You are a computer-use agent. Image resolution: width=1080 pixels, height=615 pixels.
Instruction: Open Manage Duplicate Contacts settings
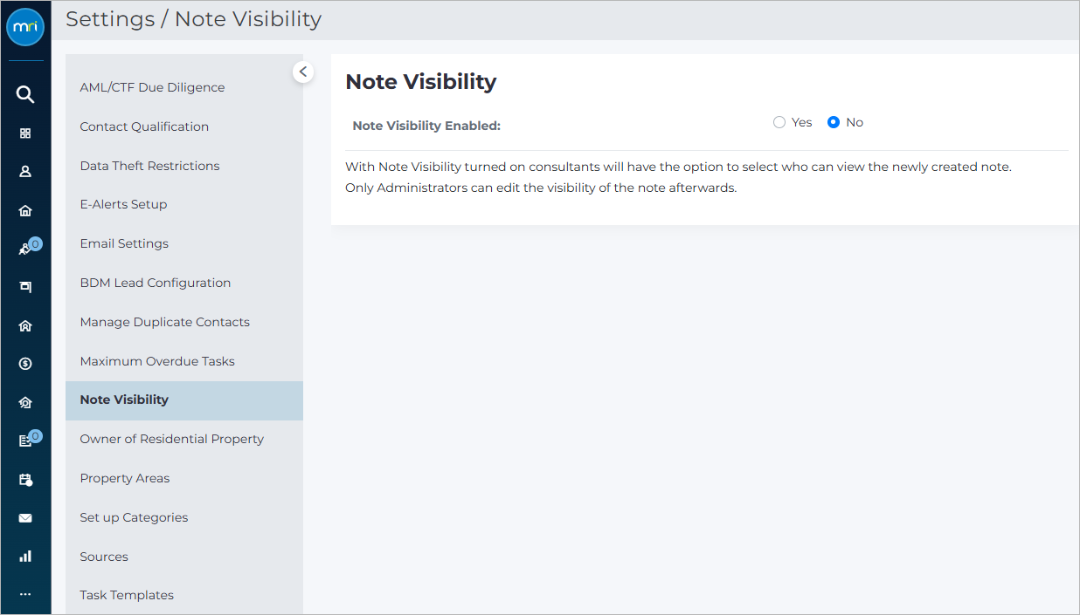165,322
